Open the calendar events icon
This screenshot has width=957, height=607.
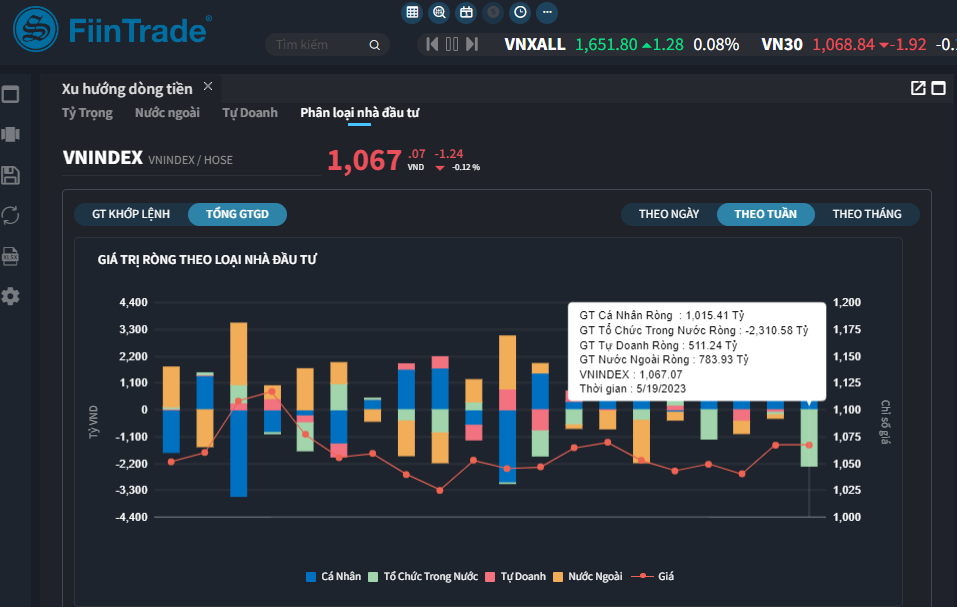[x=466, y=13]
